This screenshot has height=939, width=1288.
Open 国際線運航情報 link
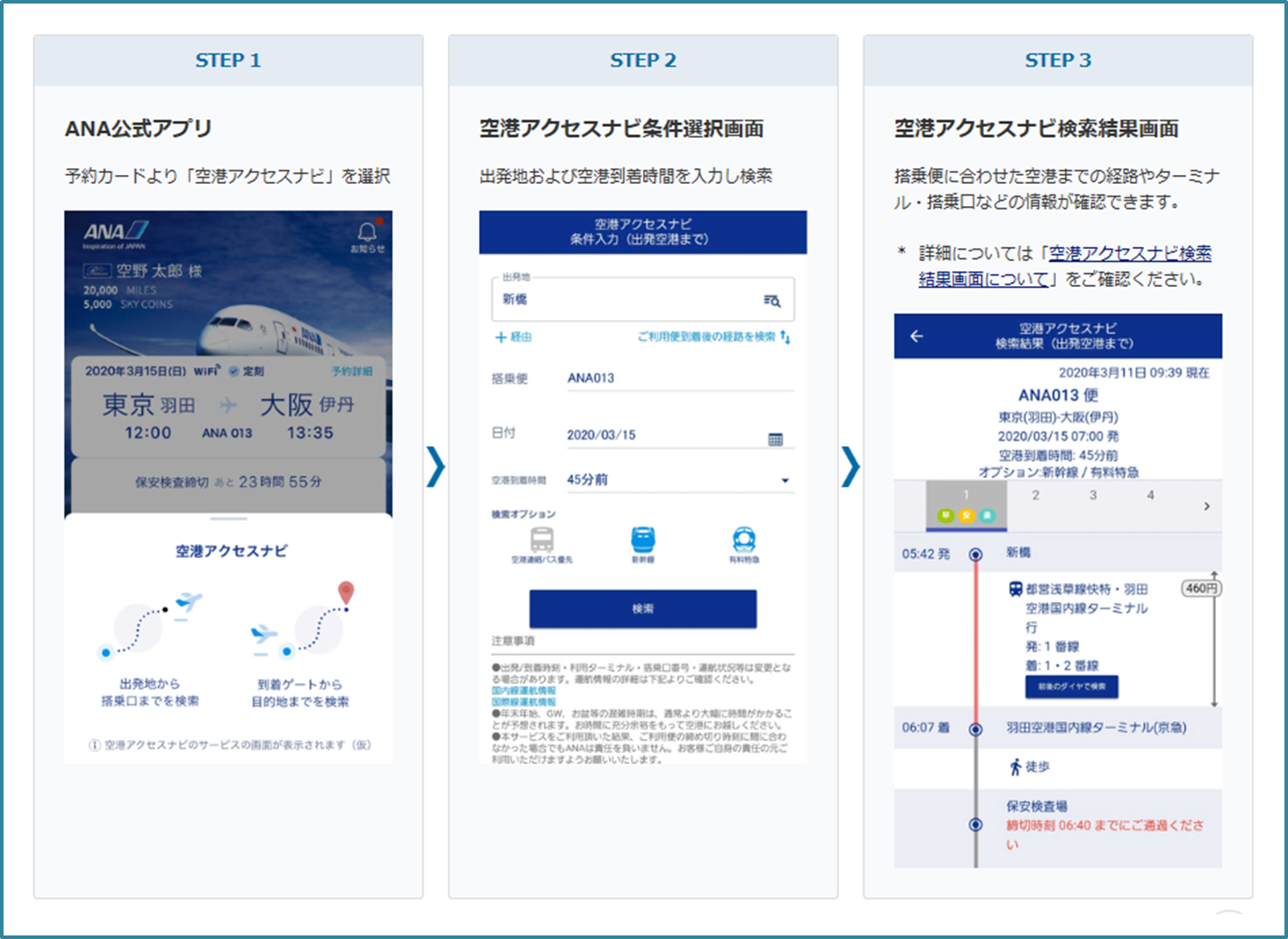524,702
